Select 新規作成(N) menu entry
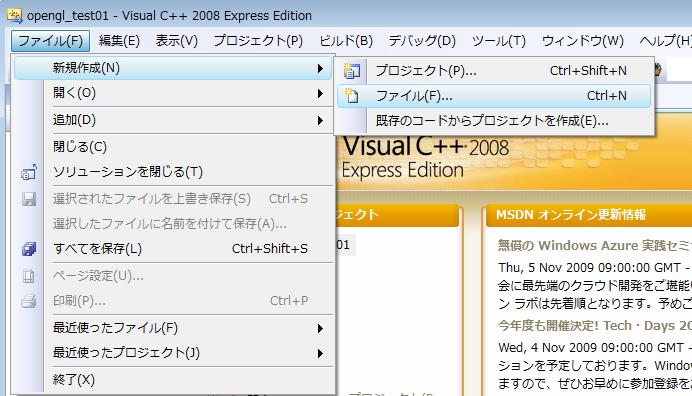This screenshot has width=692, height=396. tap(173, 68)
